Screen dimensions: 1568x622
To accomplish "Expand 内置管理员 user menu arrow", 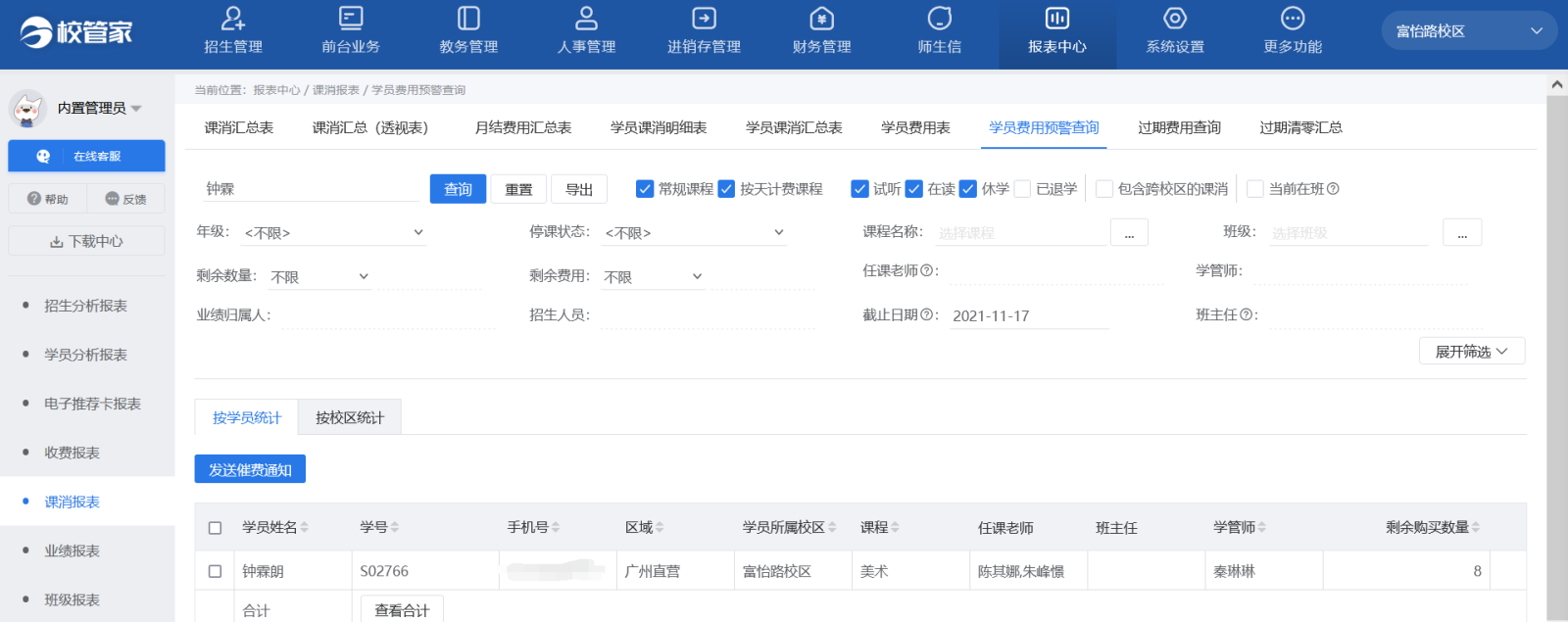I will point(136,109).
